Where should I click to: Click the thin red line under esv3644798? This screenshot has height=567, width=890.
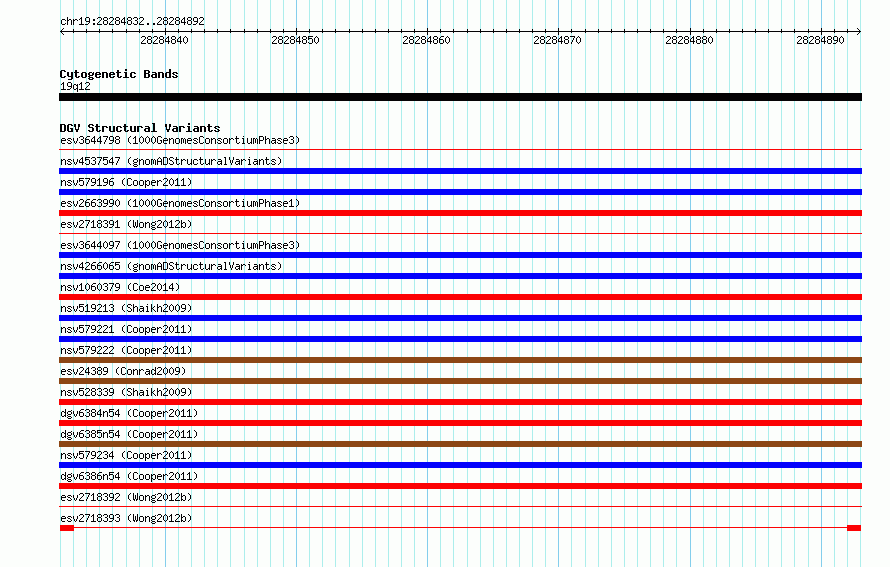[460, 150]
